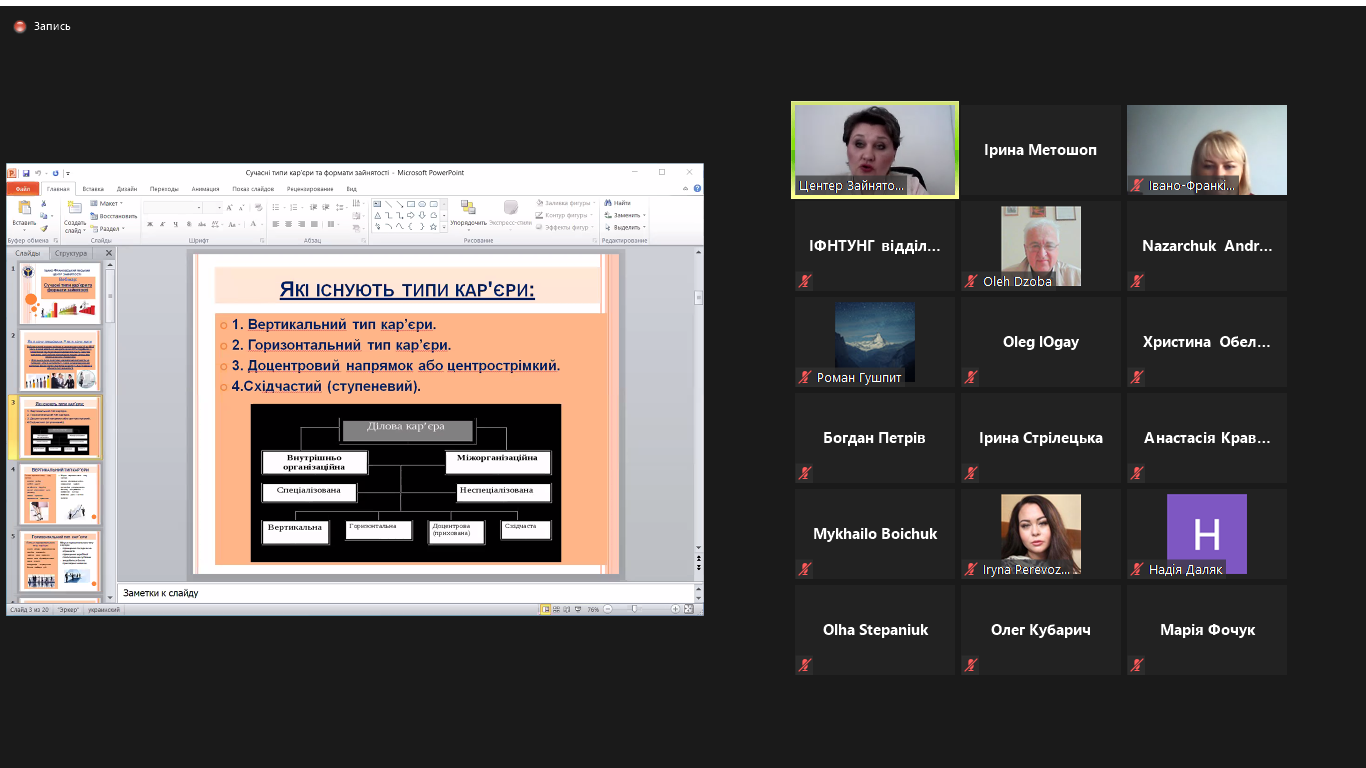The height and width of the screenshot is (768, 1366).
Task: Toggle bold Ж formatting
Action: [x=150, y=224]
